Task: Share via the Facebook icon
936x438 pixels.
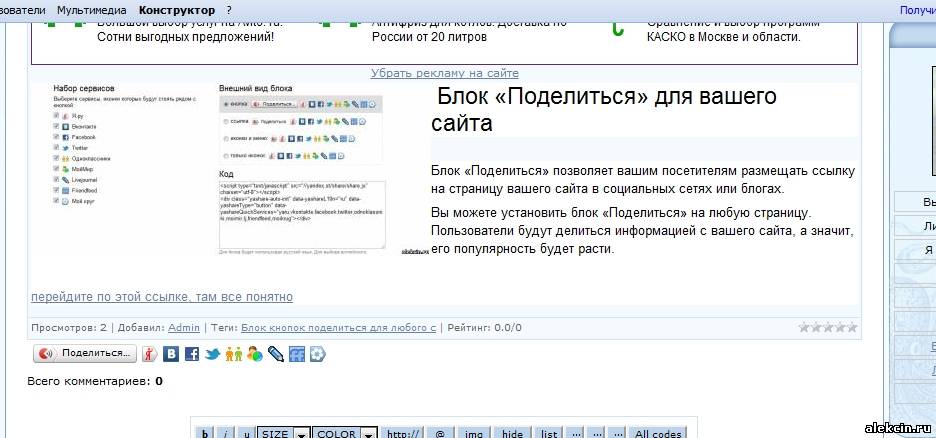Action: pos(192,354)
